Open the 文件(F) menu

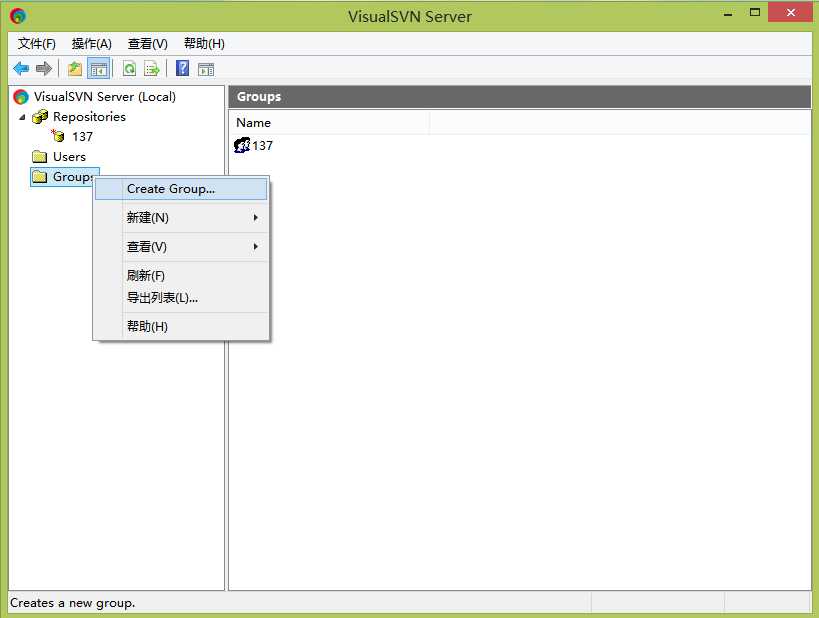pyautogui.click(x=37, y=43)
